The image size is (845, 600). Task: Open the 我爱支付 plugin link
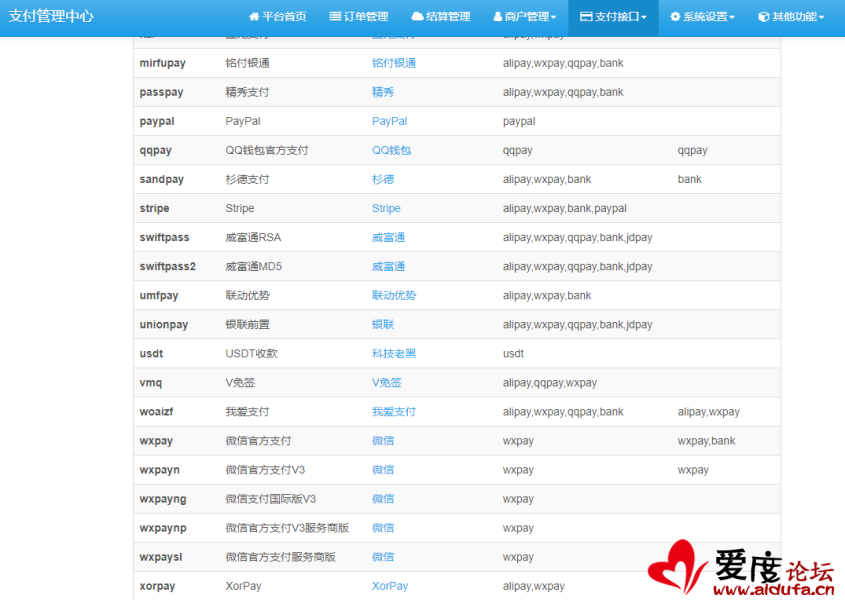(x=394, y=412)
